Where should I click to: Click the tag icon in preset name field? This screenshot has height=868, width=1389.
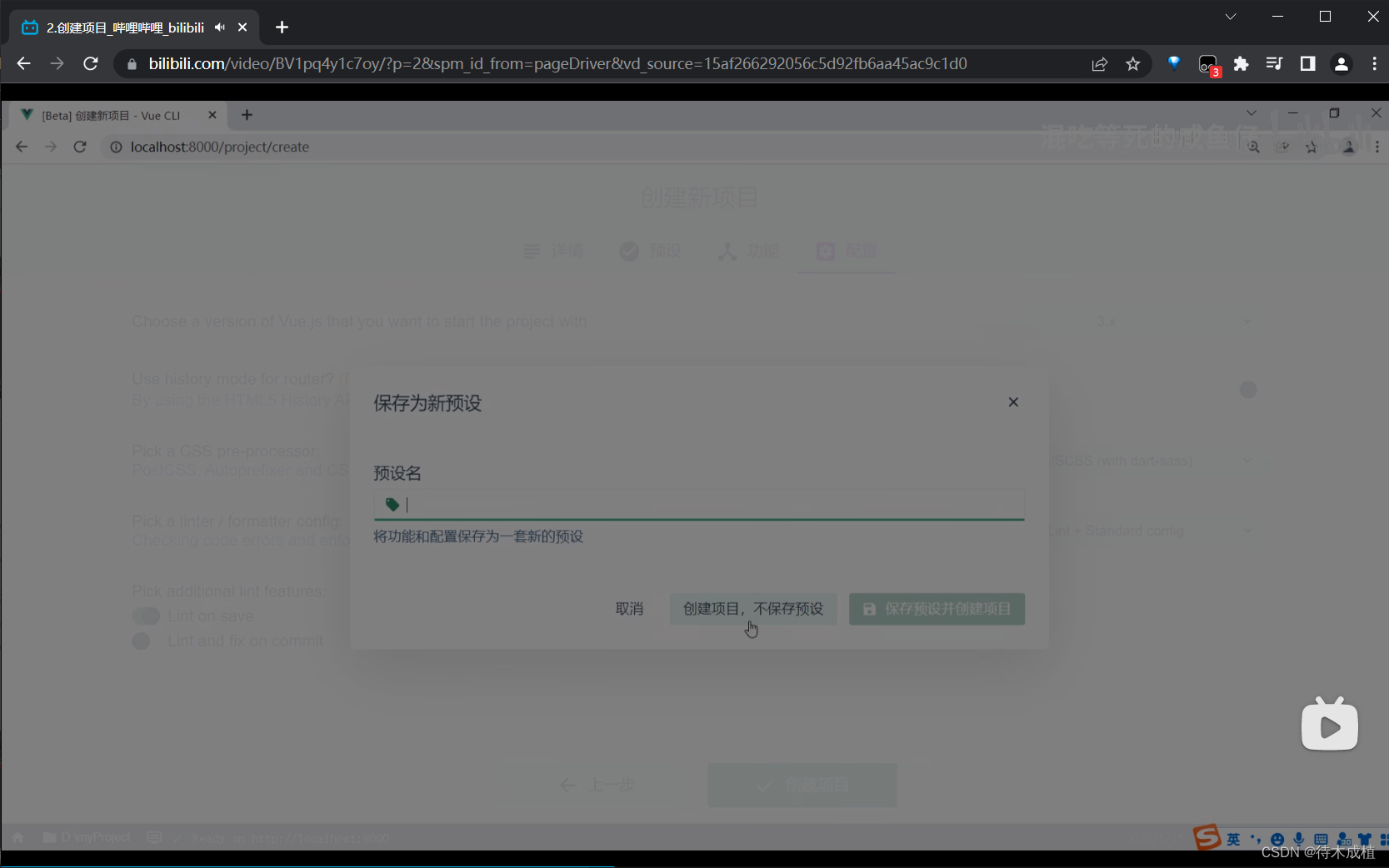[392, 505]
